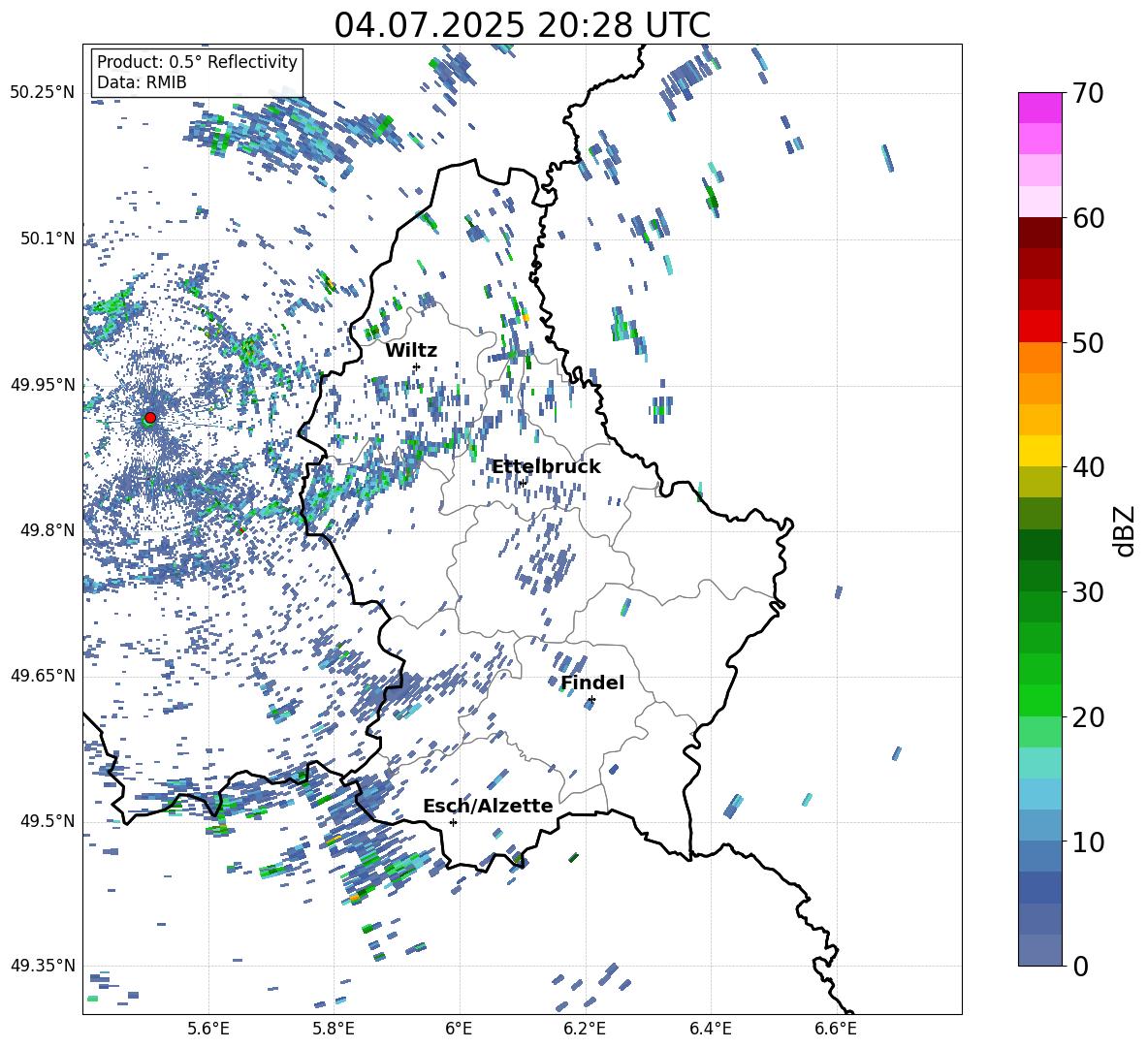Click the Findel station cross marker
Screen dimensions: 1148x1048
point(591,700)
